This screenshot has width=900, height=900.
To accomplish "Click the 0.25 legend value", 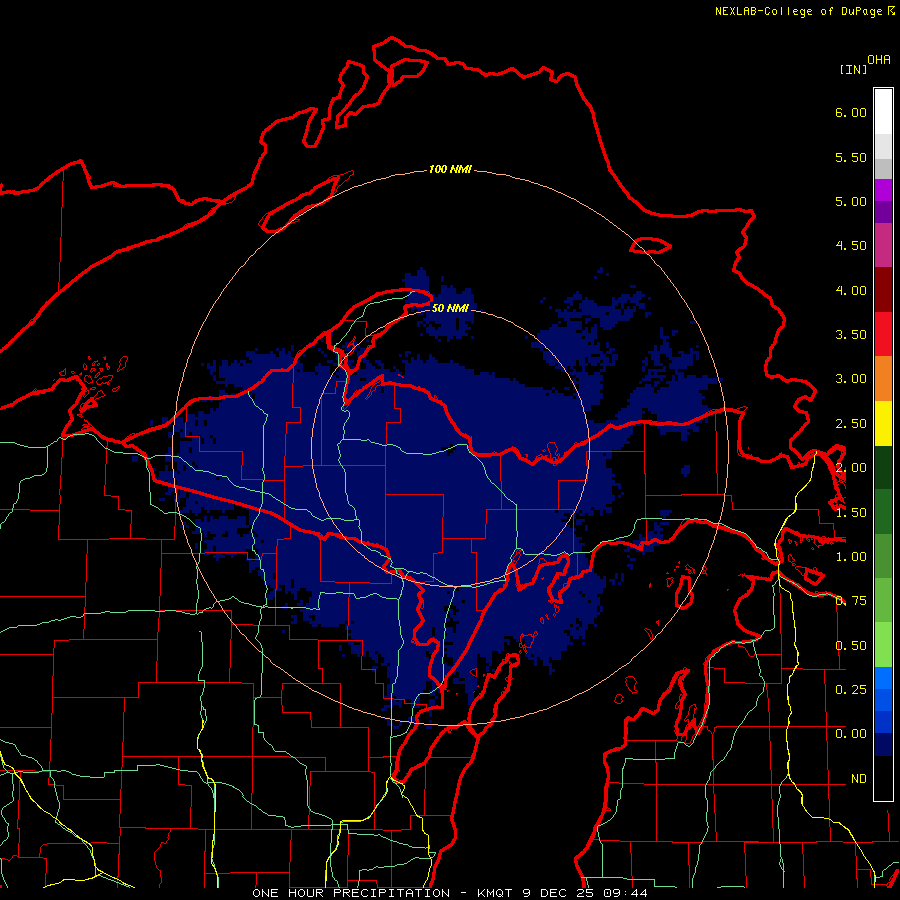I will point(851,689).
